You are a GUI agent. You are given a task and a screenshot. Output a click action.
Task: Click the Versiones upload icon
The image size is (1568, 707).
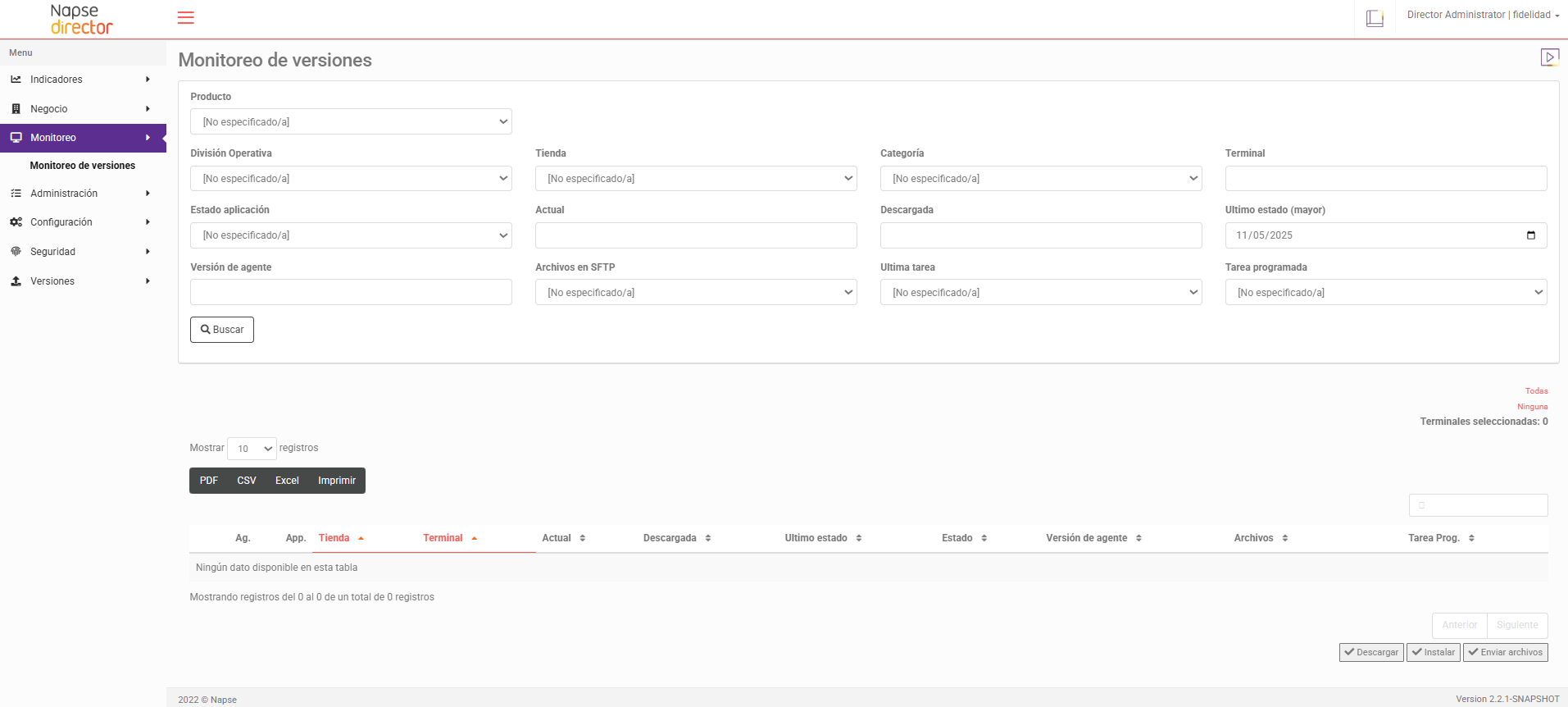16,281
